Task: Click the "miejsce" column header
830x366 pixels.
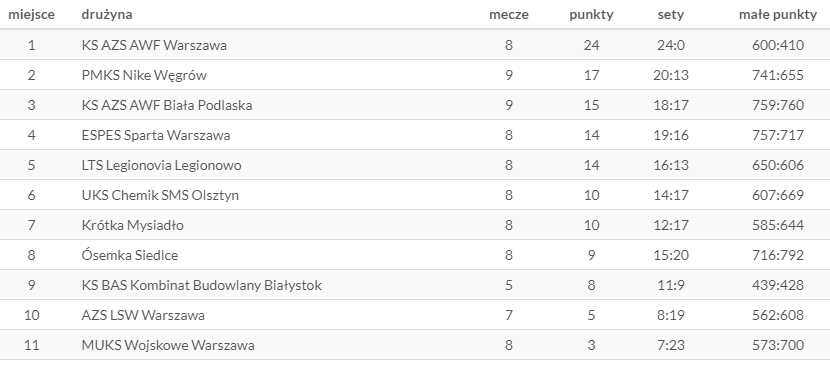Action: coord(31,15)
